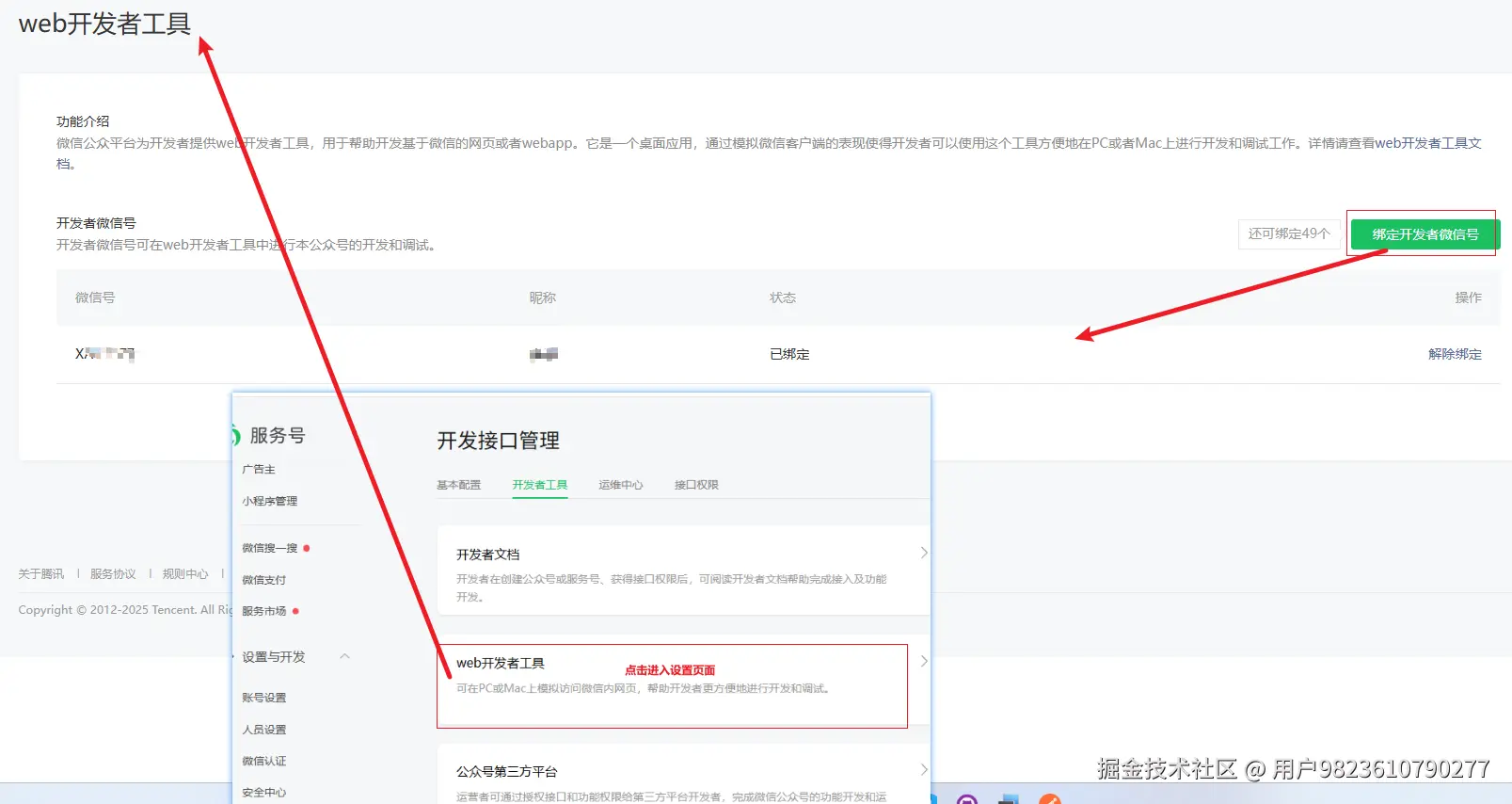Click the Copyright 2012-2025 Tencent text

point(125,610)
